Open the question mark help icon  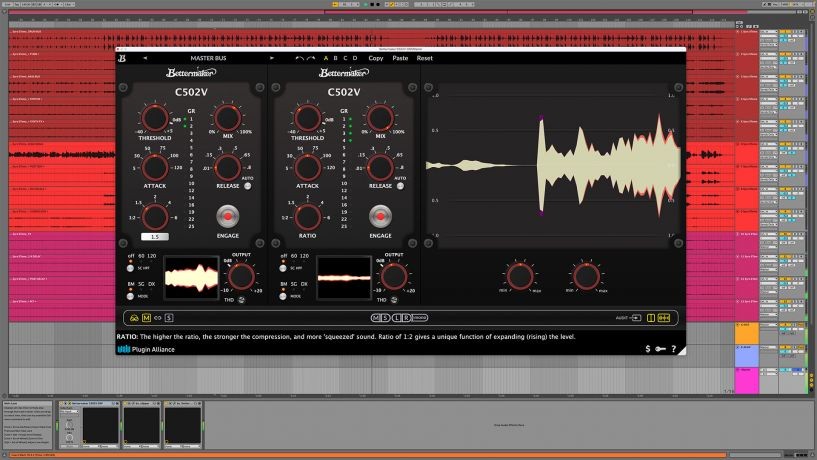[x=674, y=349]
